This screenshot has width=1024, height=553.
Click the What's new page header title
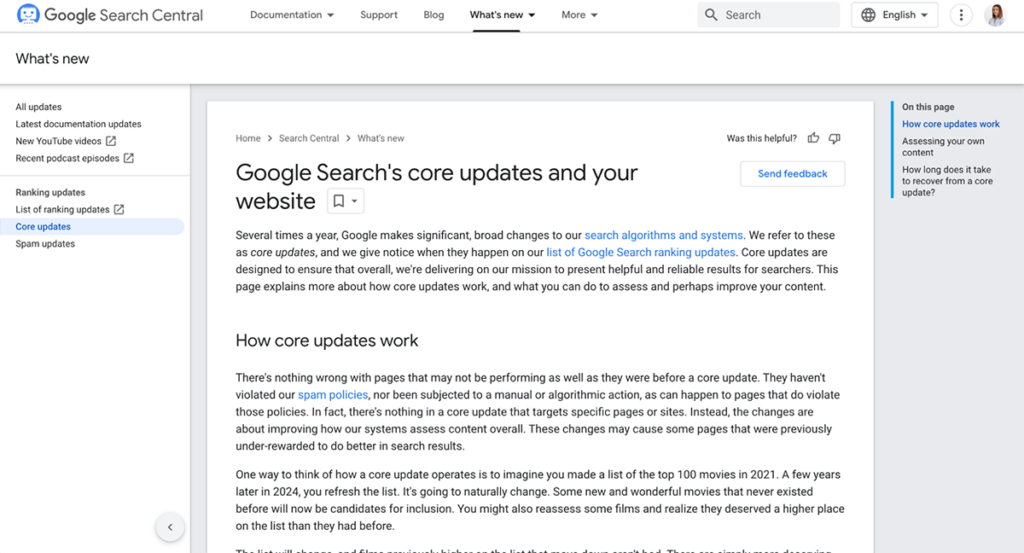click(52, 58)
